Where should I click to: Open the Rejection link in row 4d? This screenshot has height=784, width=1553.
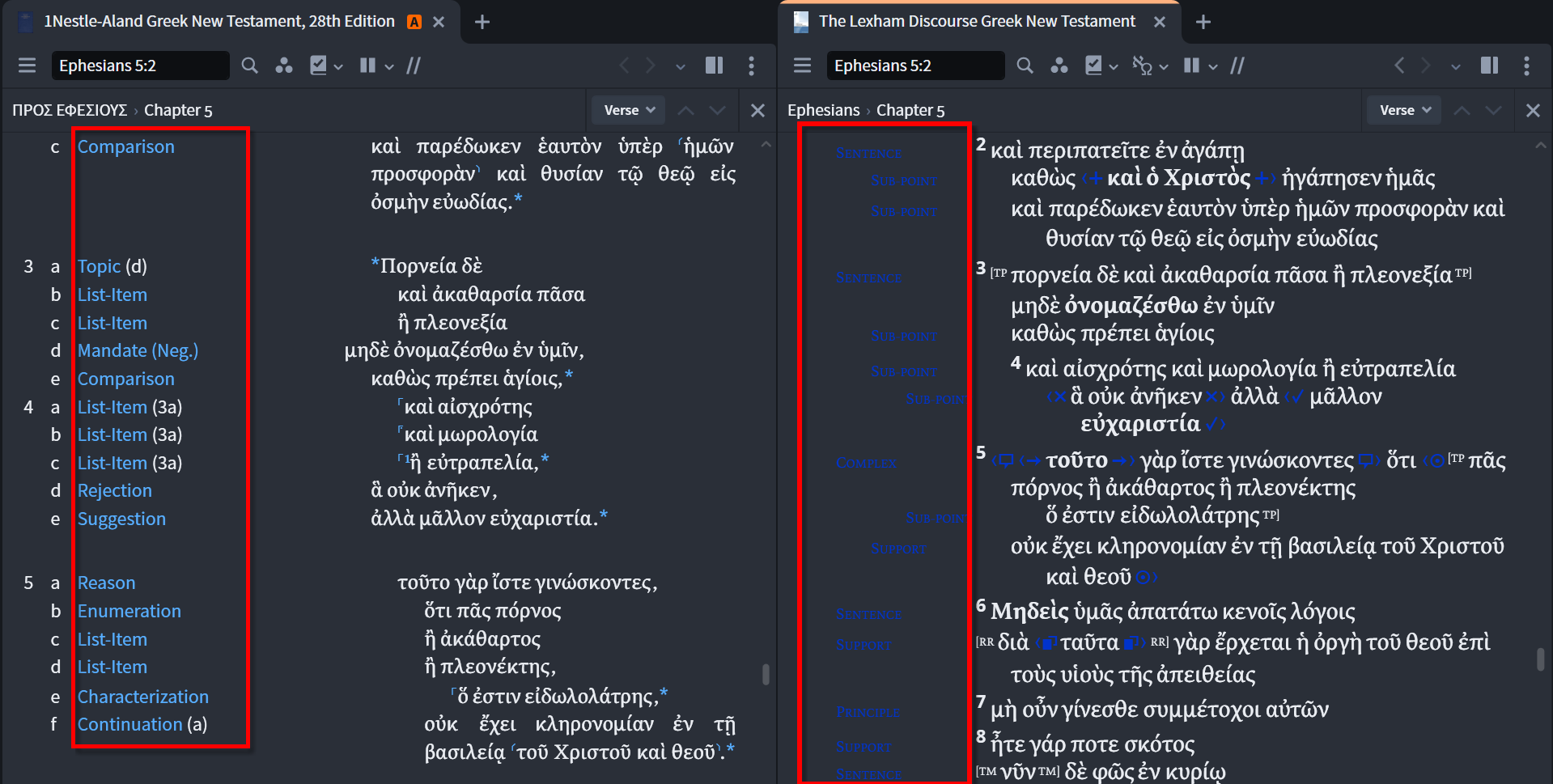[115, 490]
